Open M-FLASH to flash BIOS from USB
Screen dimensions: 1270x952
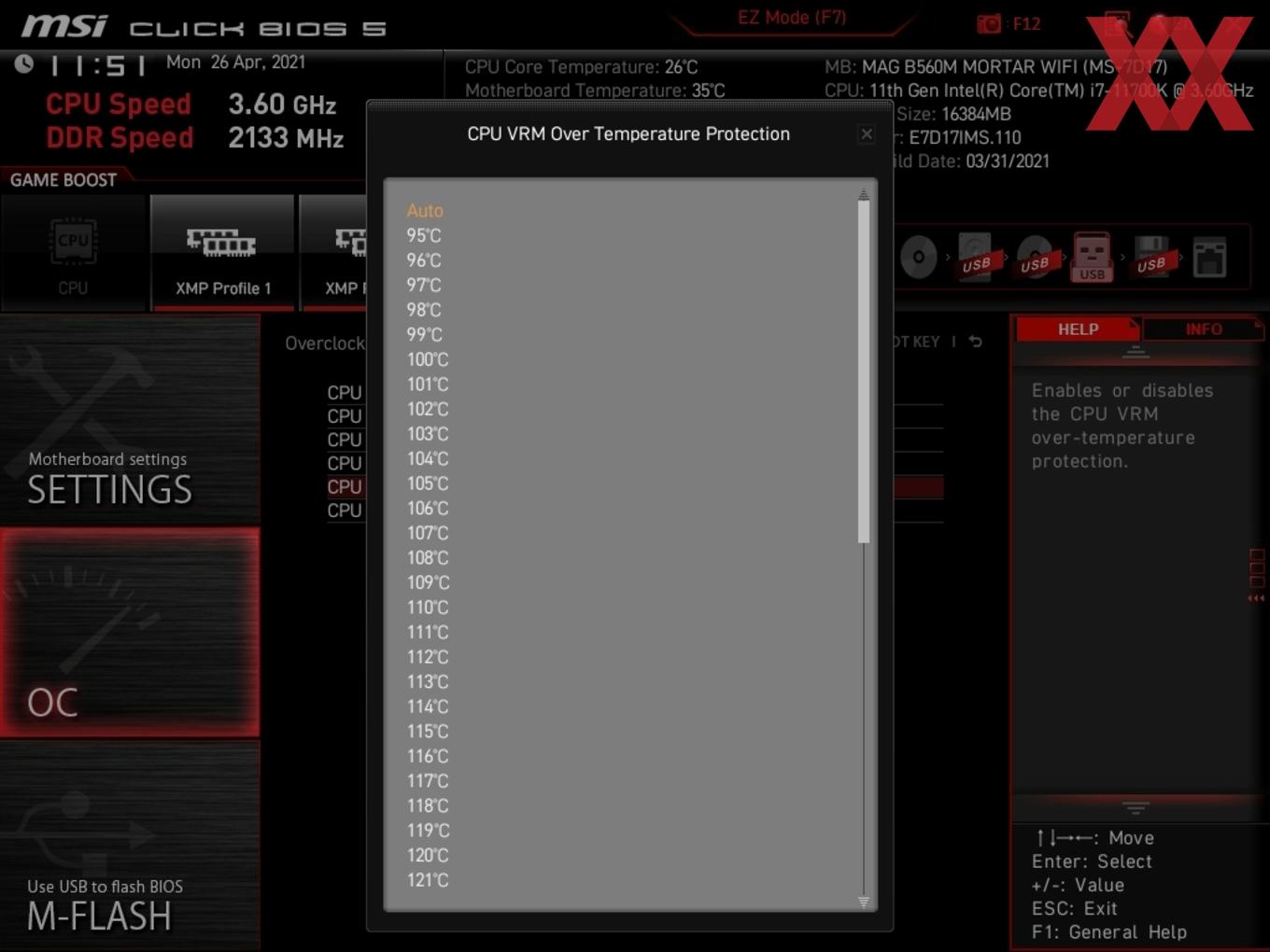130,847
